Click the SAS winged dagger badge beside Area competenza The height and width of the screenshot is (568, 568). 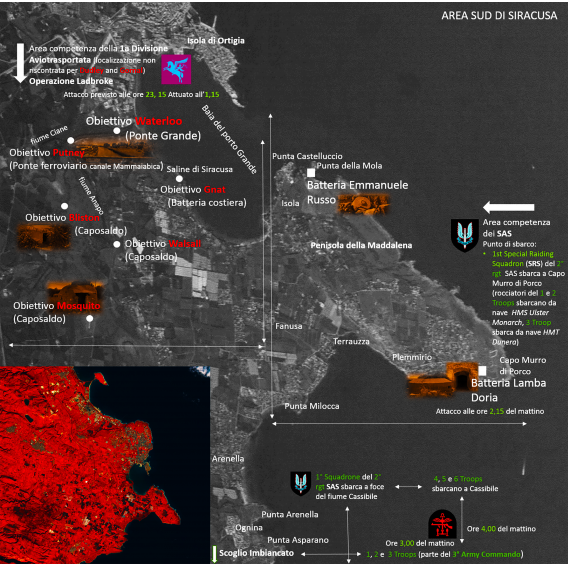coord(465,235)
